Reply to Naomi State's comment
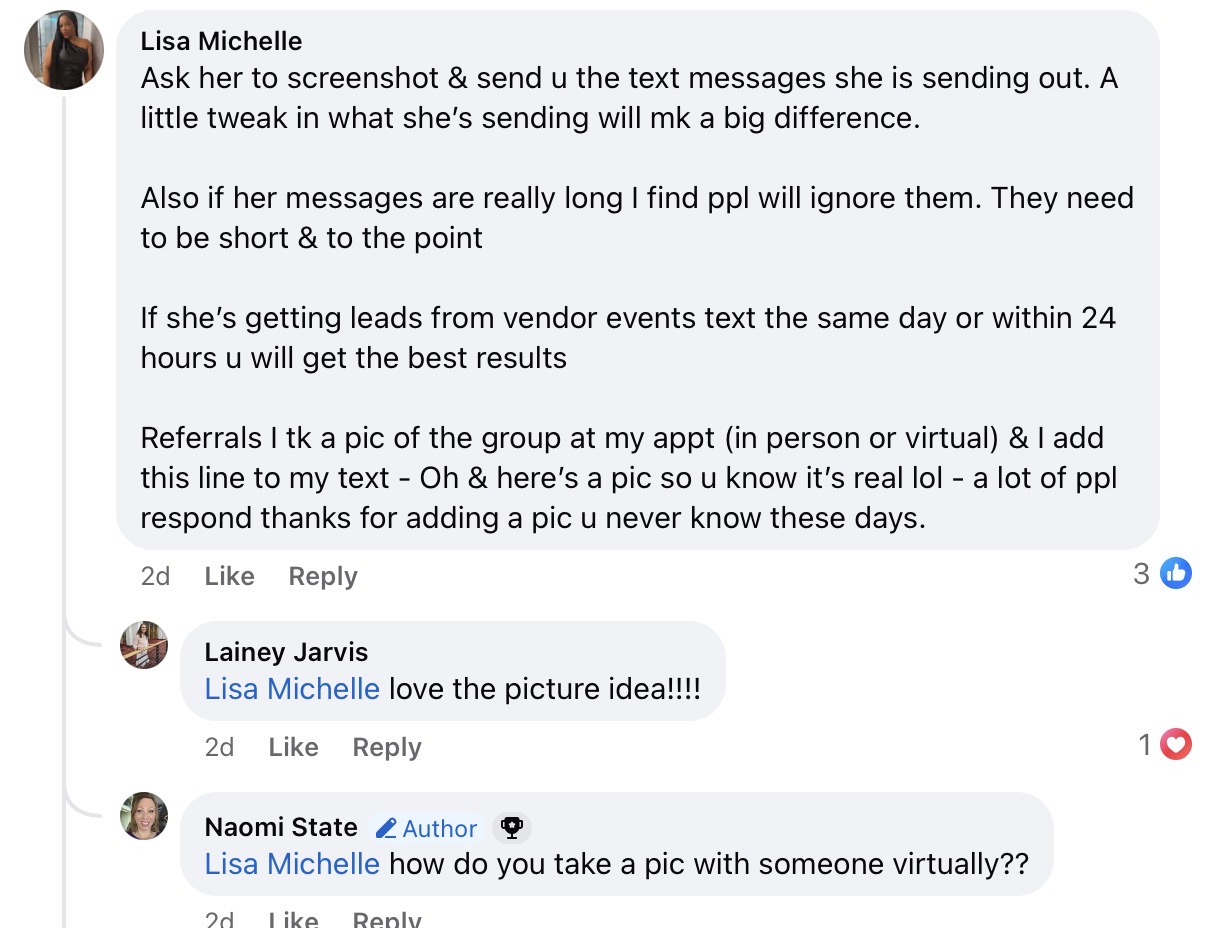1208x928 pixels. tap(387, 918)
